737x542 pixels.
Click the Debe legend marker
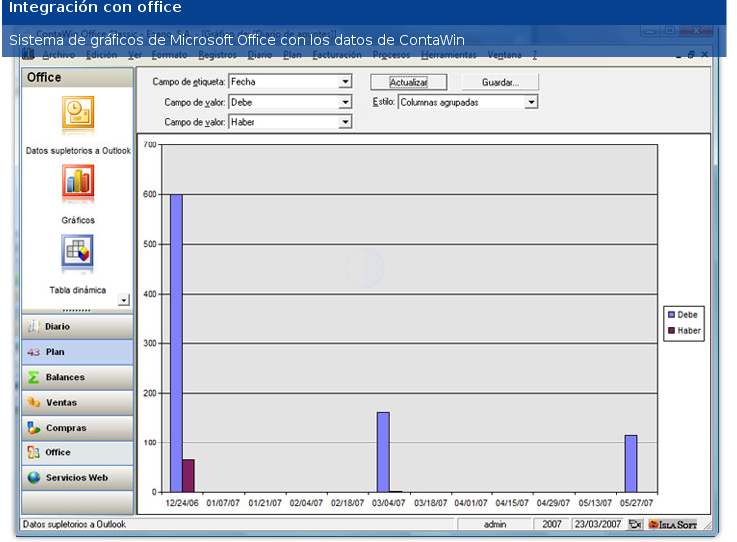pyautogui.click(x=672, y=314)
